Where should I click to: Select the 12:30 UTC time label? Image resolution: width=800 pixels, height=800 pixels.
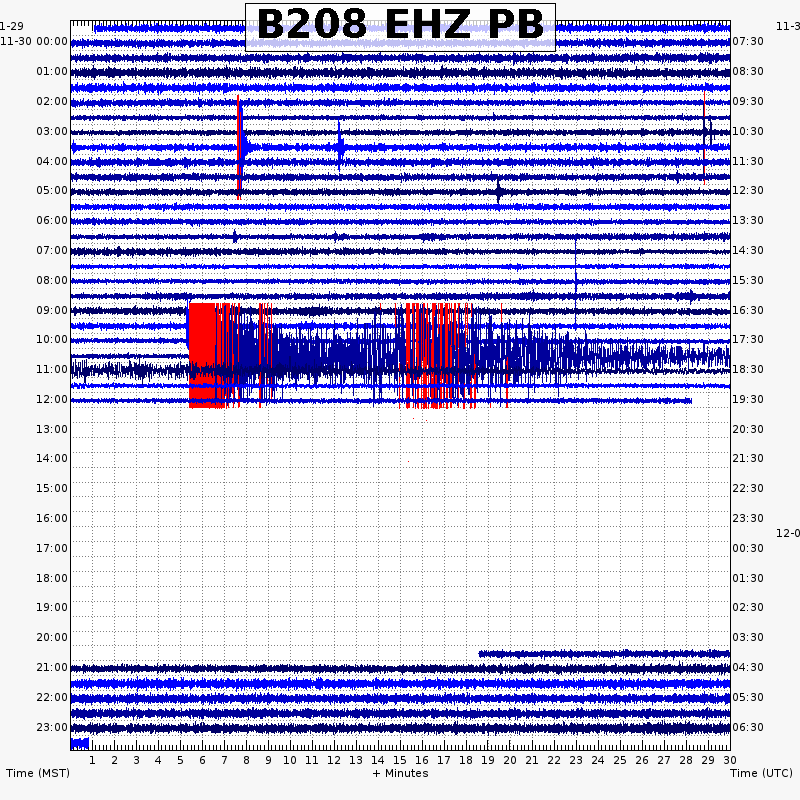click(748, 190)
